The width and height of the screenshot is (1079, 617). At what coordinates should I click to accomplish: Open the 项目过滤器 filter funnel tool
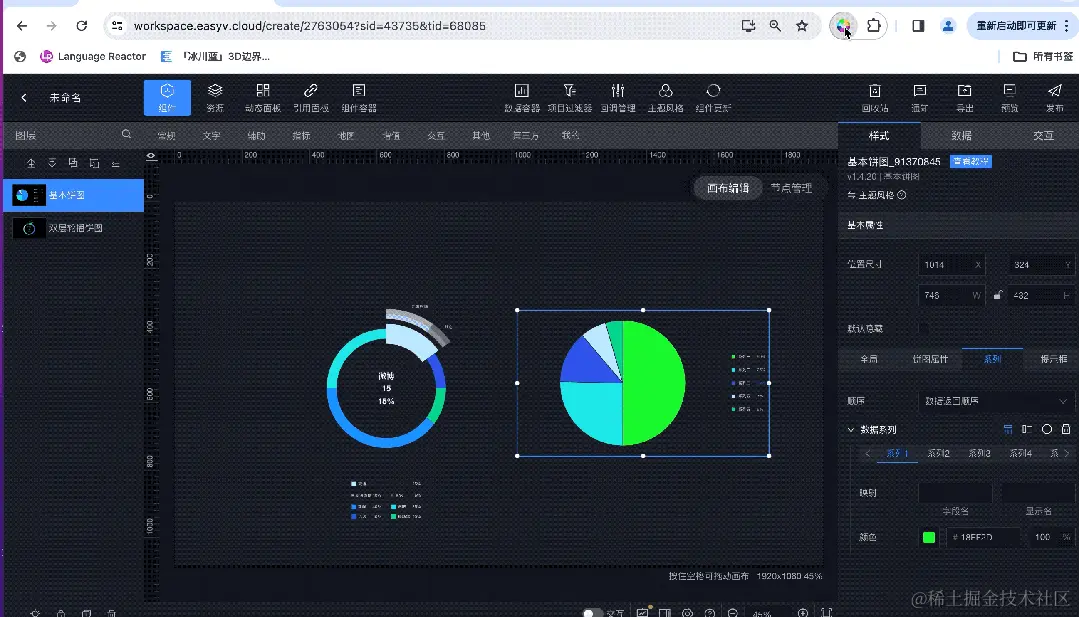(569, 98)
